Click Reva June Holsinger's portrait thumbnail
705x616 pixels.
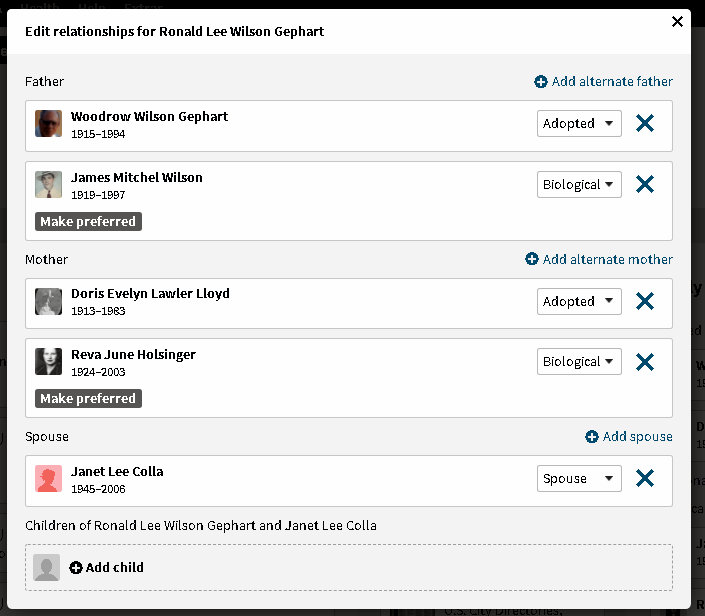(48, 362)
